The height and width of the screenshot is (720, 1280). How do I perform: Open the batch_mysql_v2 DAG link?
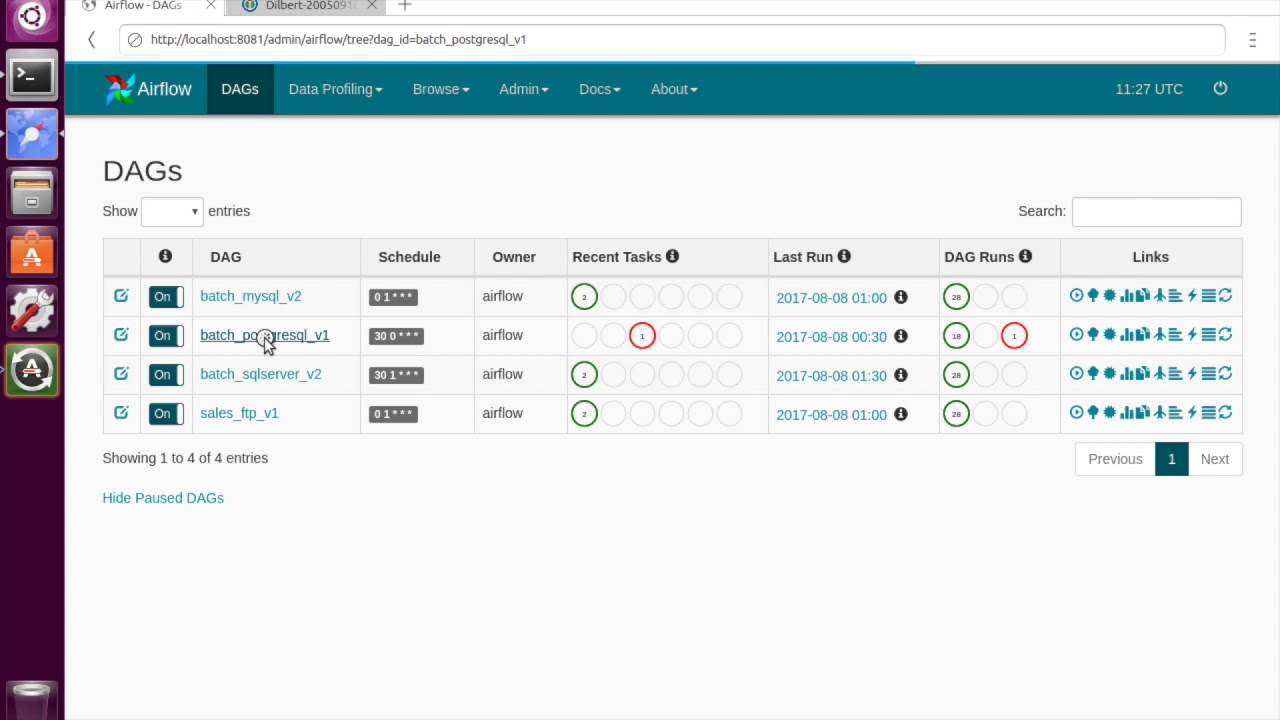(x=250, y=296)
